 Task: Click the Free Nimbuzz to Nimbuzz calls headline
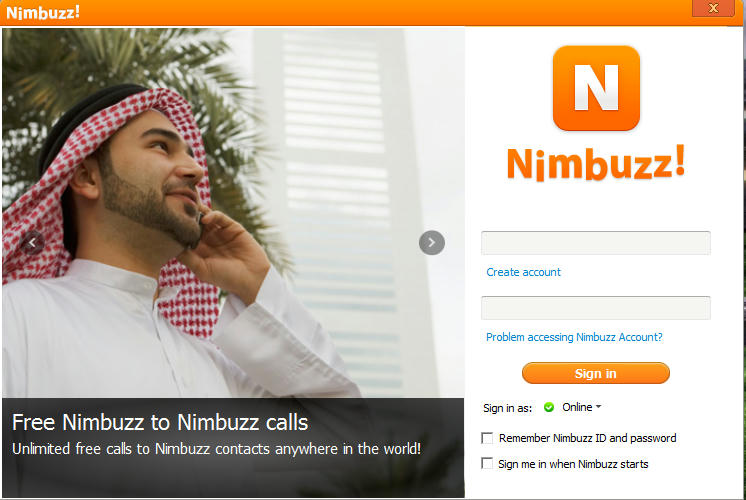(x=160, y=422)
